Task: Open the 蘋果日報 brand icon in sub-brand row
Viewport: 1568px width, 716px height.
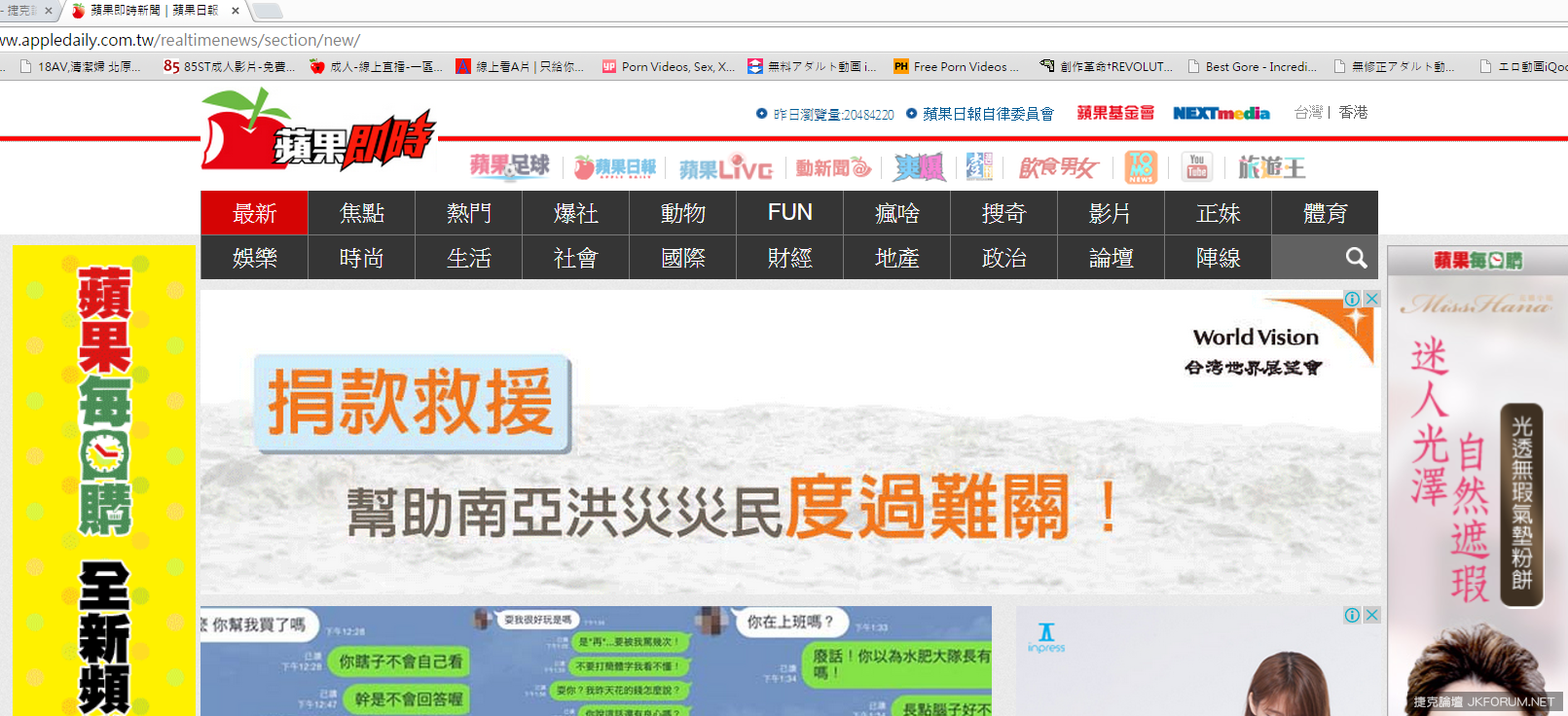Action: click(615, 167)
